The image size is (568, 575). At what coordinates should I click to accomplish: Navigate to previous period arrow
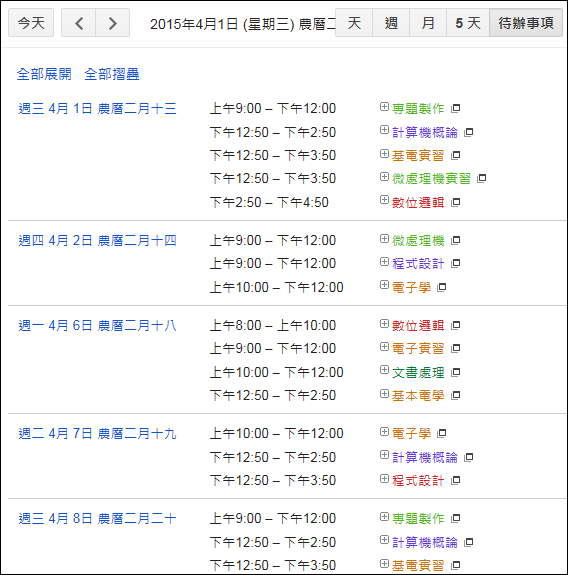coord(78,23)
